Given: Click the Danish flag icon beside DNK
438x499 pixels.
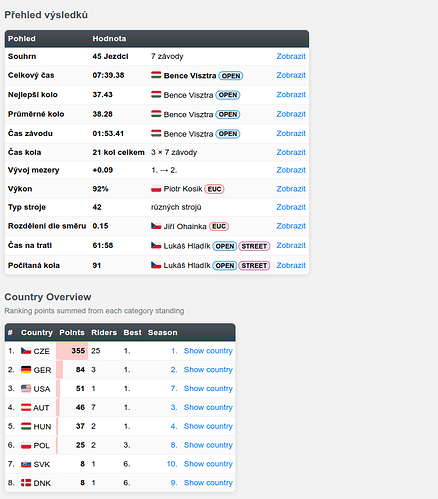Looking at the screenshot, I should [x=26, y=483].
